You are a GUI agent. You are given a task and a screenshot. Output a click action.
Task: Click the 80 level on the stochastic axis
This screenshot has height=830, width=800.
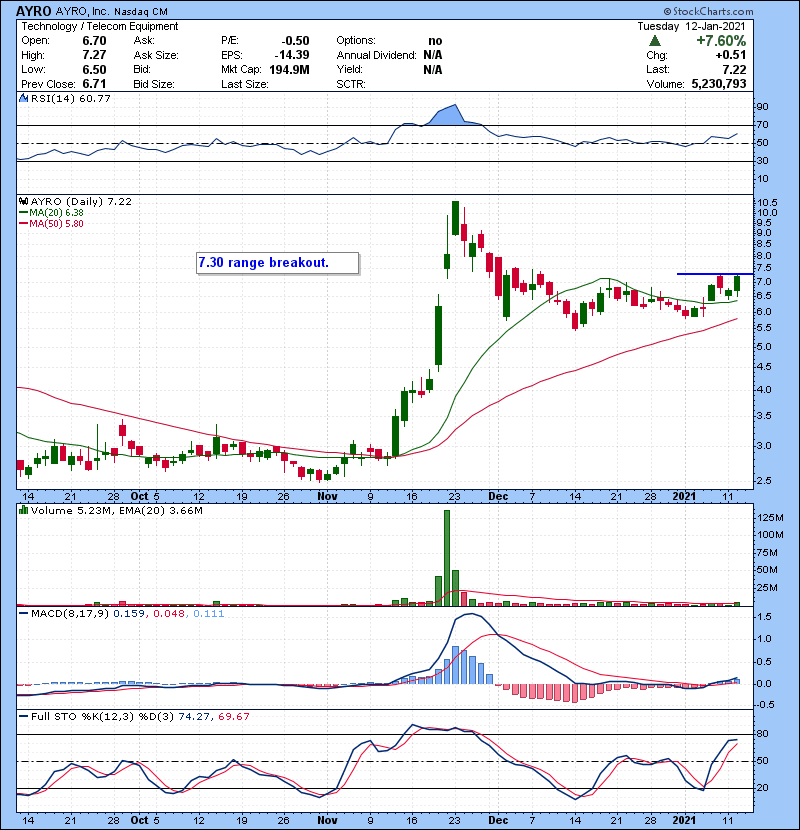click(x=762, y=734)
